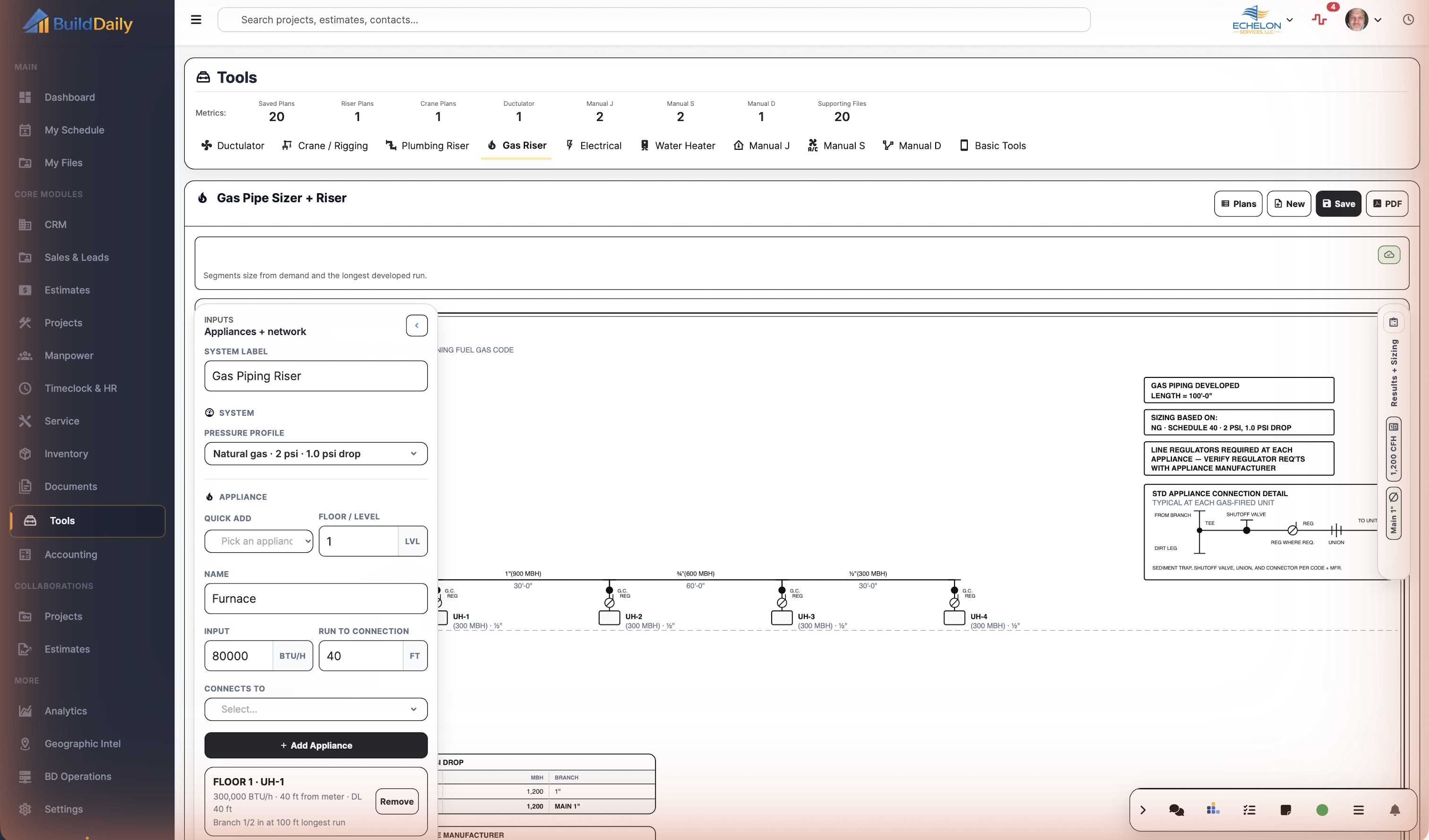Screen dimensions: 1429x840
Task: Open core Projects module
Action: (x=87, y=323)
